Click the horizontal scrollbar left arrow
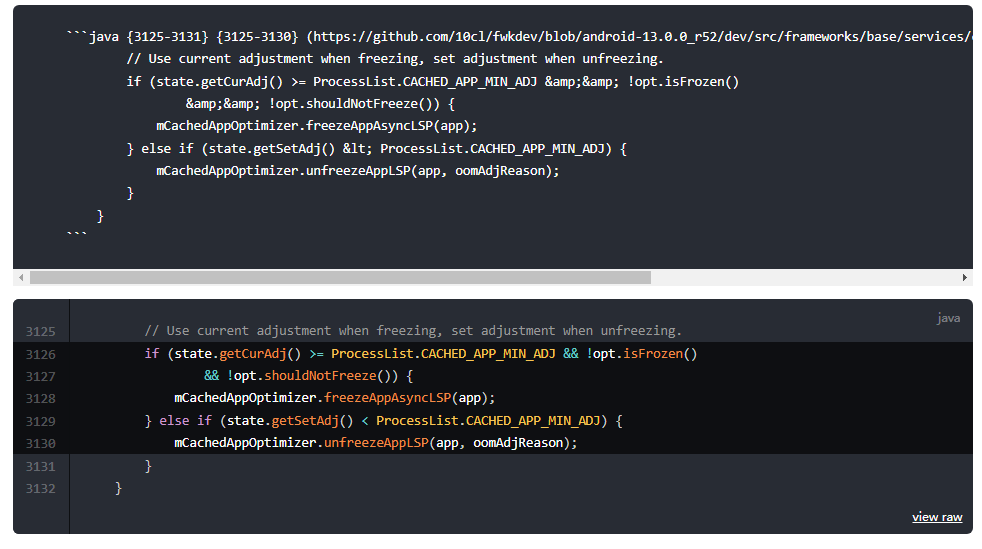 pyautogui.click(x=21, y=277)
